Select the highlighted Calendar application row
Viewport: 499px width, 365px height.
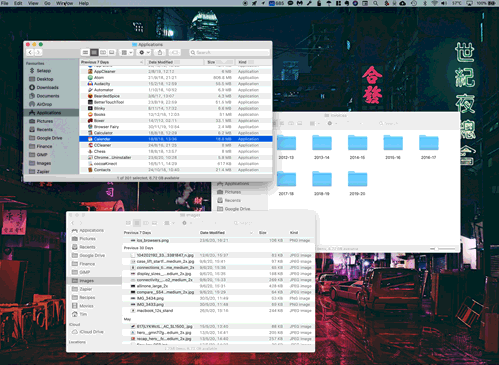coord(176,139)
